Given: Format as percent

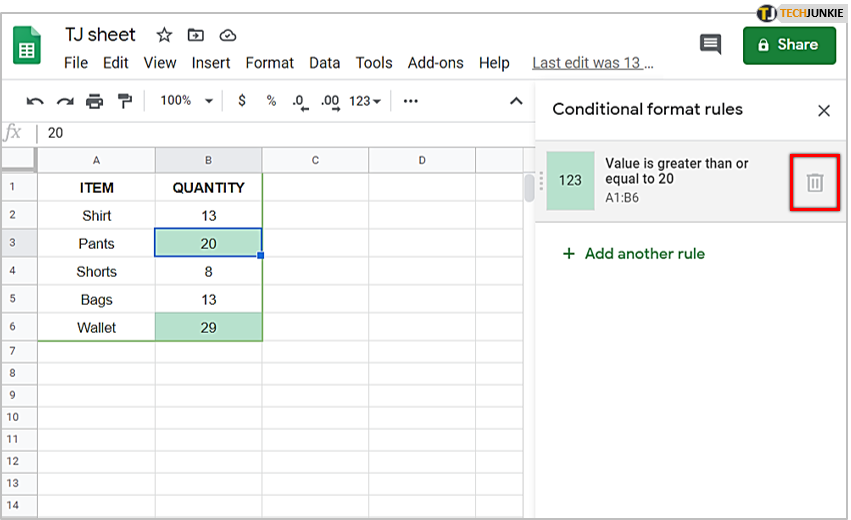Looking at the screenshot, I should 271,100.
